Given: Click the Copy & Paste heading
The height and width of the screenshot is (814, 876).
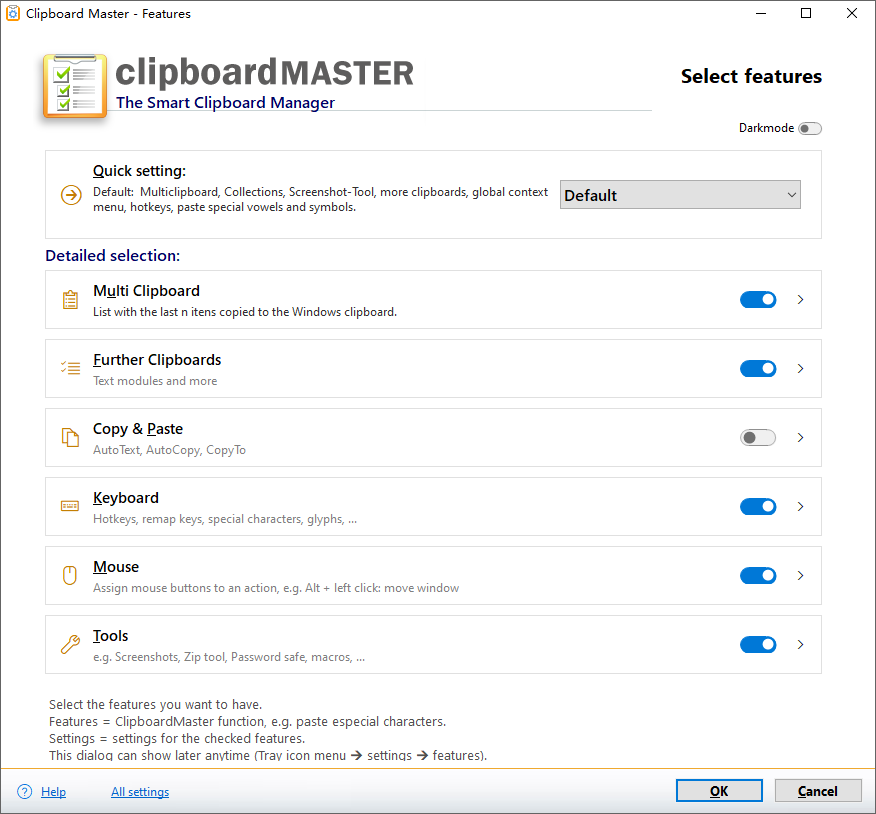Looking at the screenshot, I should 138,429.
